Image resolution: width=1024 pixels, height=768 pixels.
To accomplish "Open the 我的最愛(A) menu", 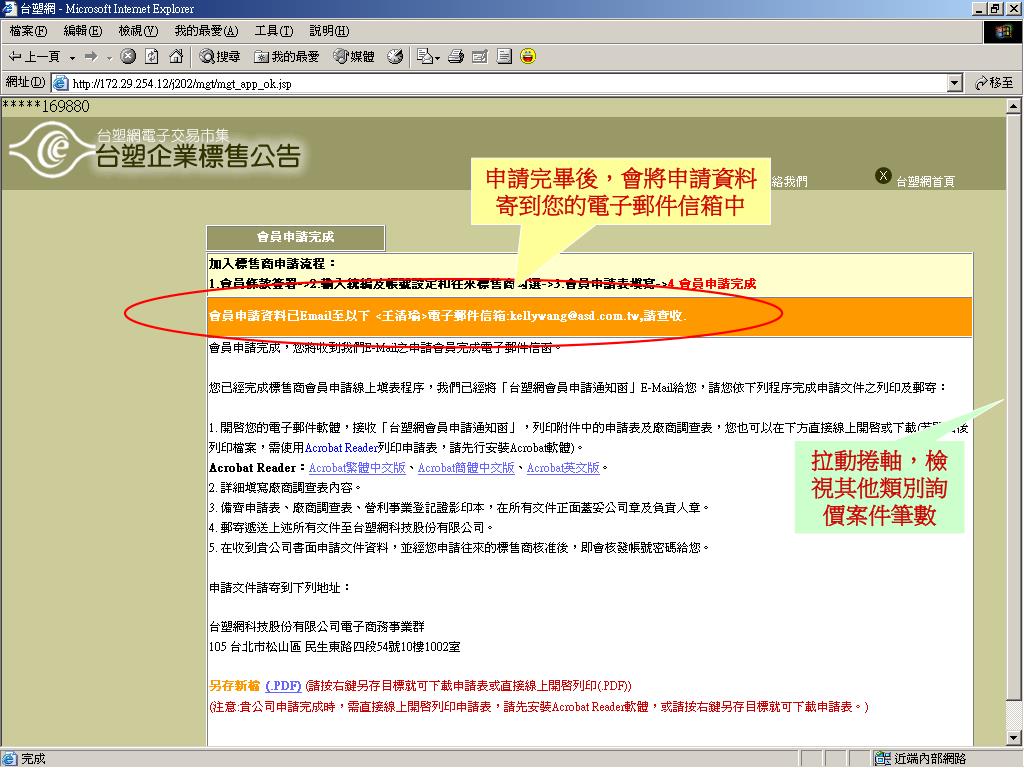I will [206, 31].
